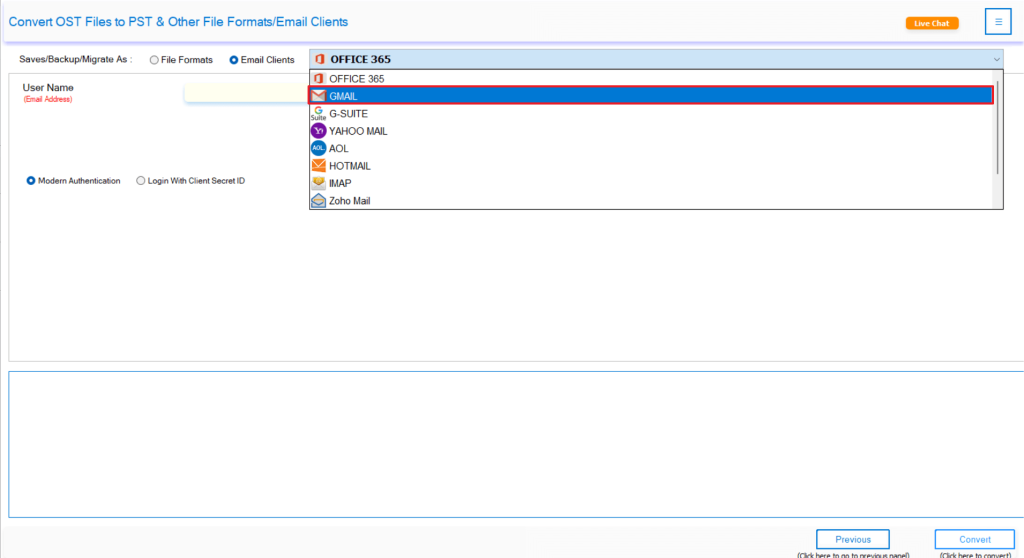1024x558 pixels.
Task: Click the Office 365 icon in combo box header
Action: (319, 59)
